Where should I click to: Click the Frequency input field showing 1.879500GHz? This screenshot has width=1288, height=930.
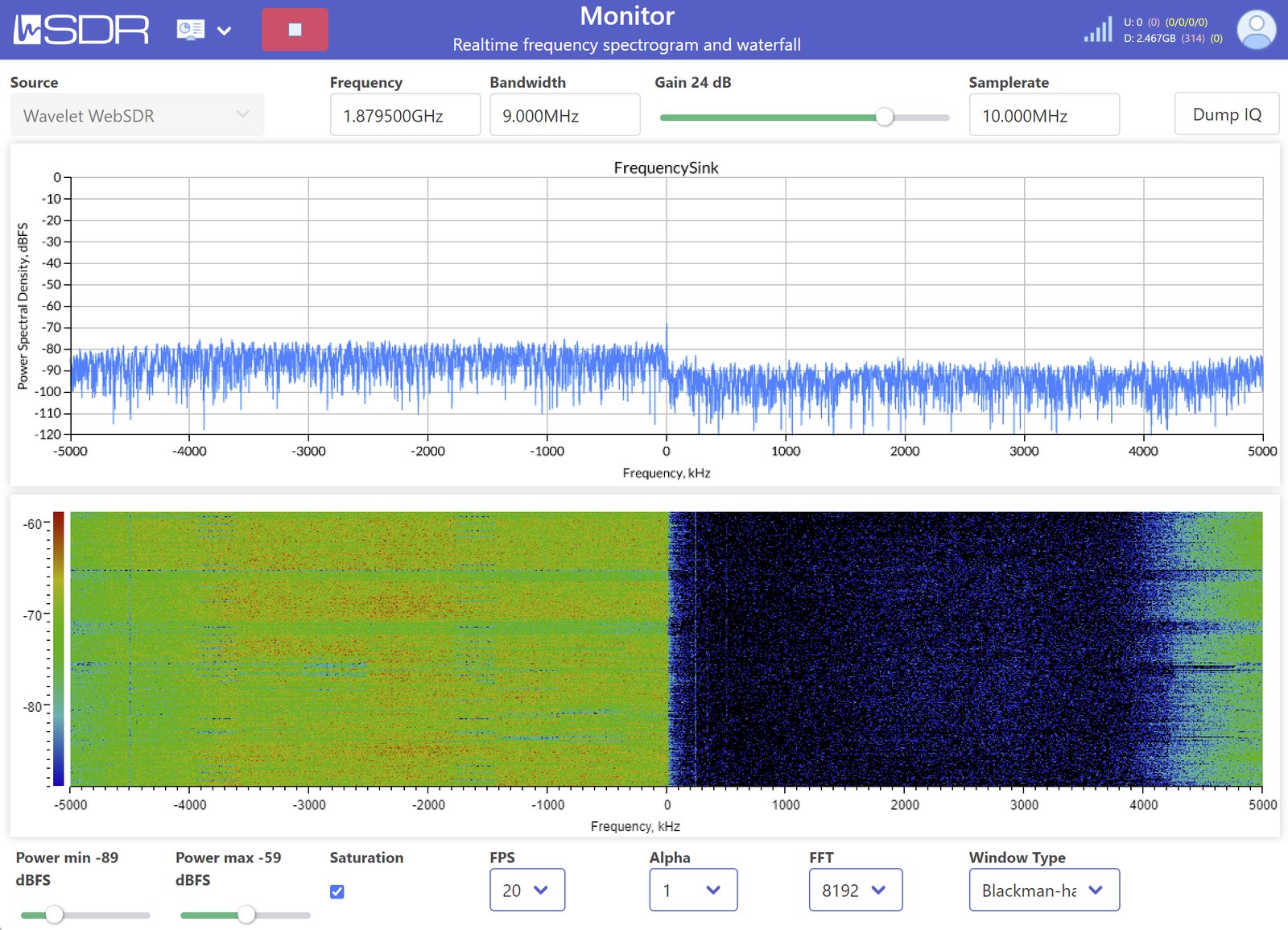pyautogui.click(x=405, y=115)
